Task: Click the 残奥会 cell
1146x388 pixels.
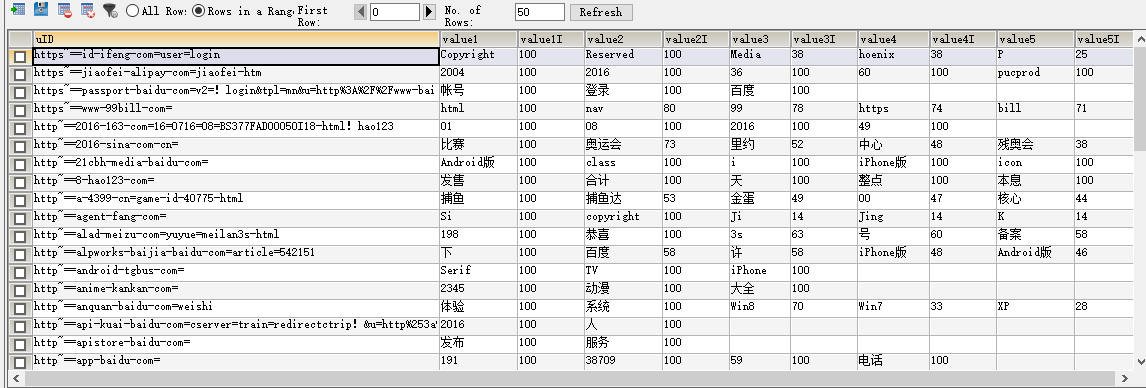Action: [x=1035, y=146]
